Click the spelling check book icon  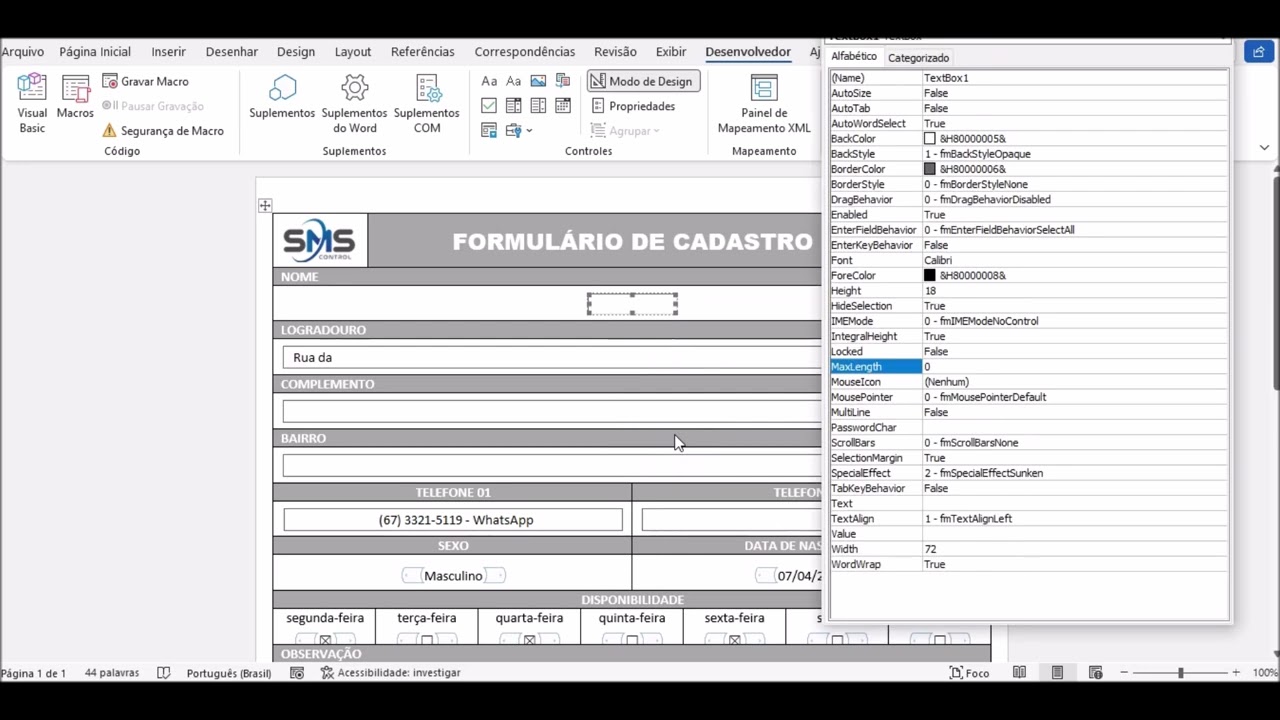pos(164,673)
